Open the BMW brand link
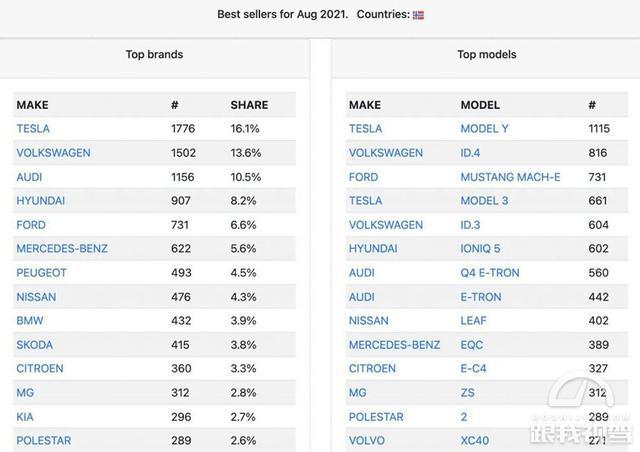 pyautogui.click(x=30, y=321)
